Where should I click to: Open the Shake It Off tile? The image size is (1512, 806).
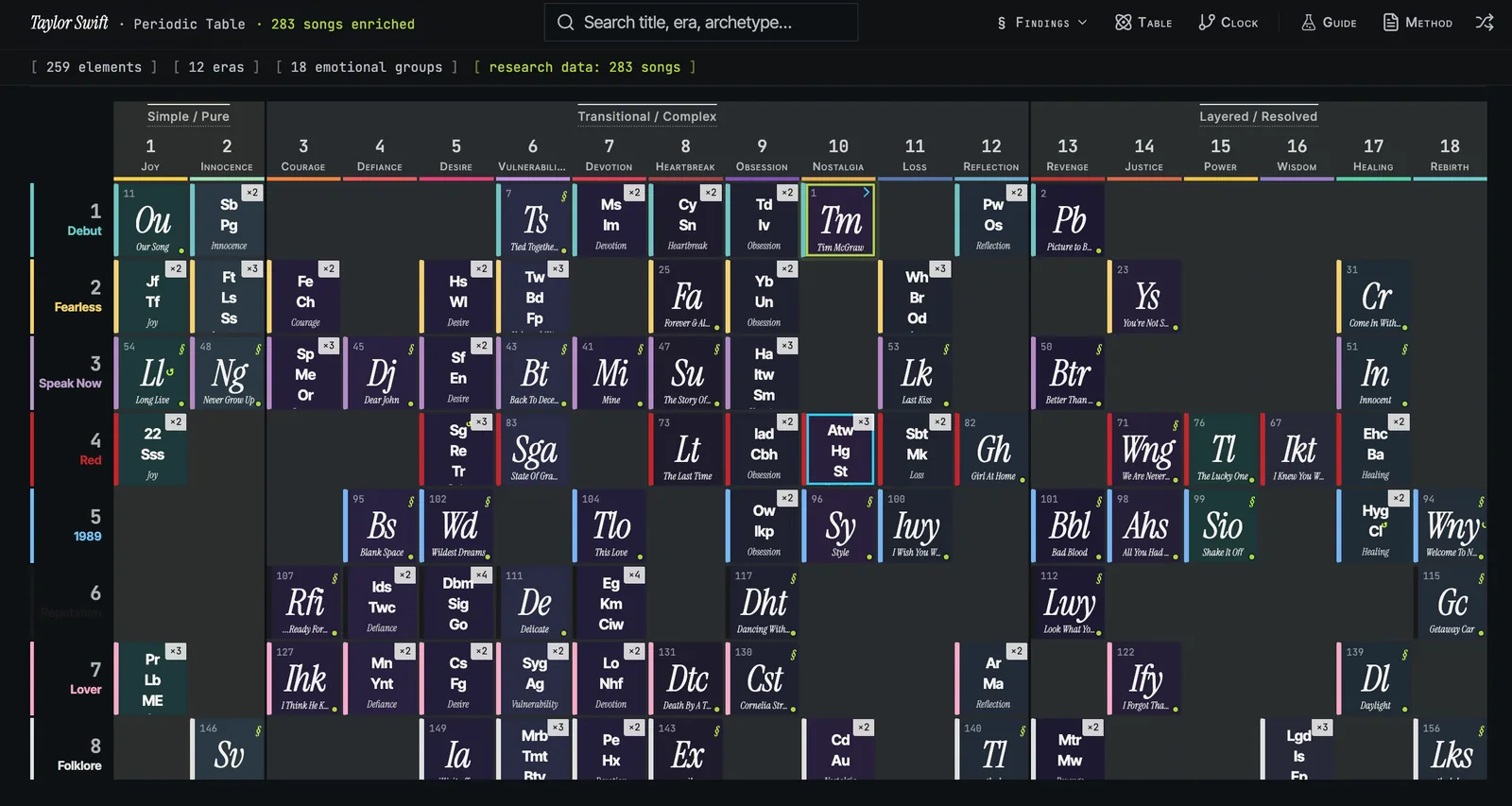pyautogui.click(x=1222, y=526)
